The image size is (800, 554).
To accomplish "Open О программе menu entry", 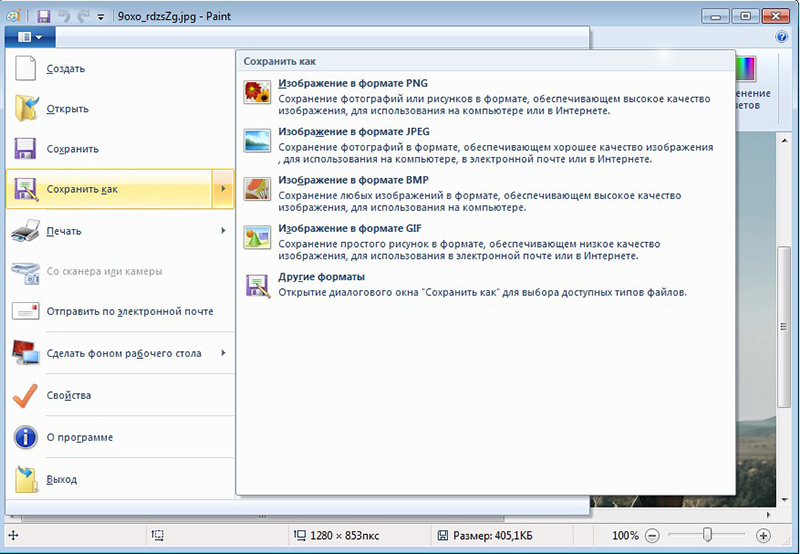I will (x=120, y=437).
